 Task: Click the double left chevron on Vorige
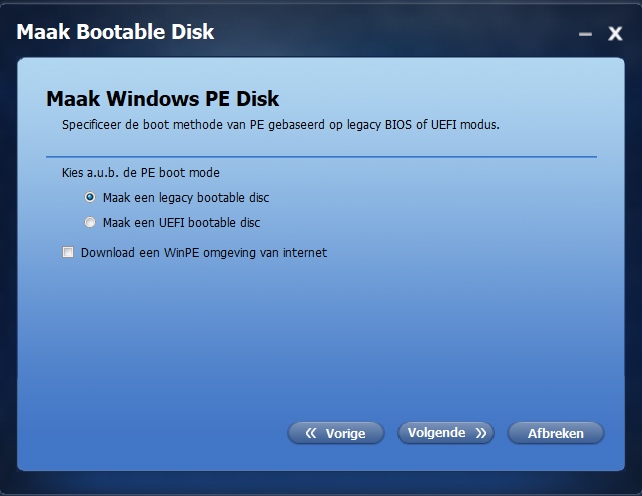point(311,433)
